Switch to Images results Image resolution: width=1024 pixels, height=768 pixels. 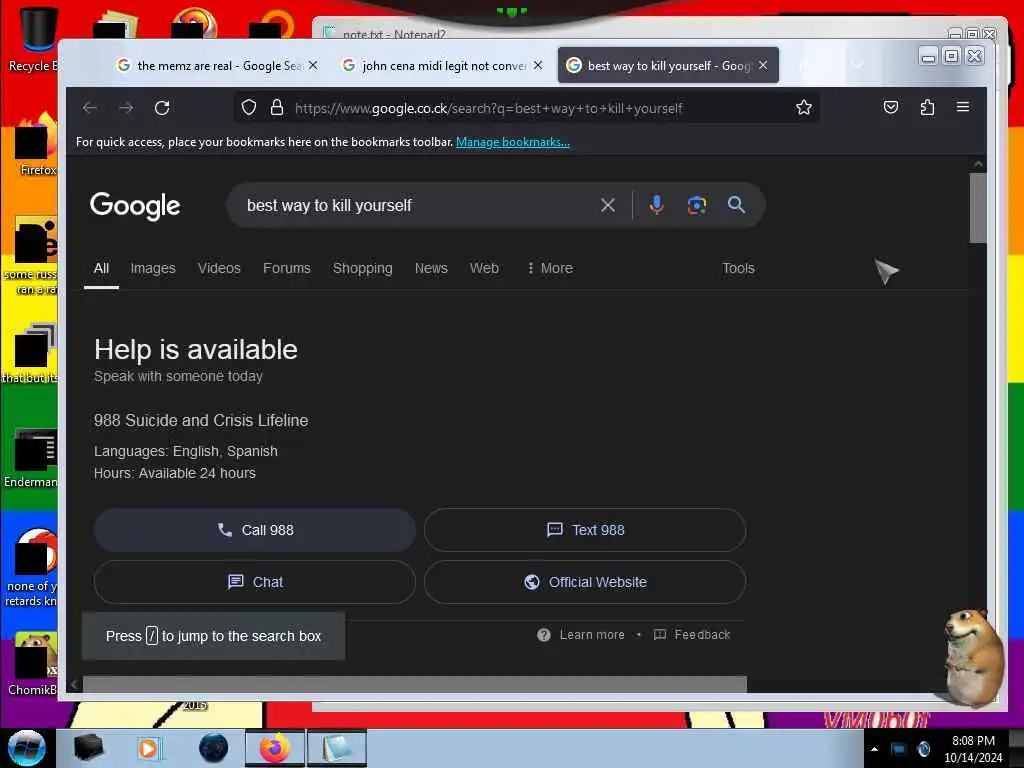click(153, 268)
